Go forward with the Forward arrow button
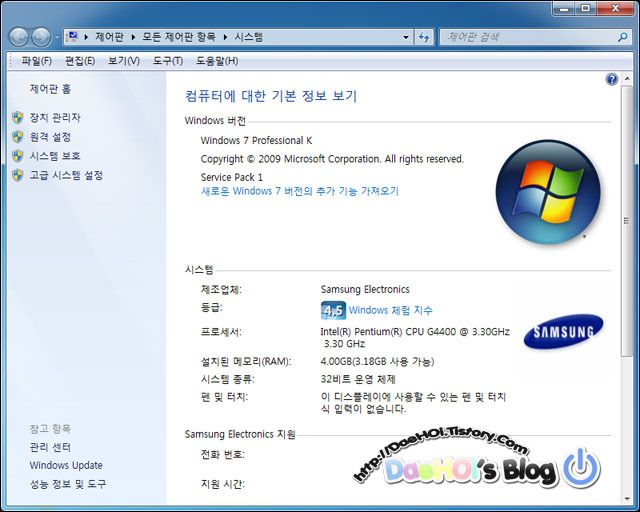 pos(41,37)
